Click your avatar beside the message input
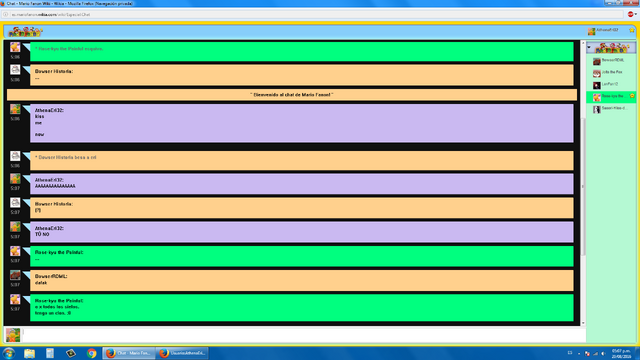 pyautogui.click(x=13, y=335)
